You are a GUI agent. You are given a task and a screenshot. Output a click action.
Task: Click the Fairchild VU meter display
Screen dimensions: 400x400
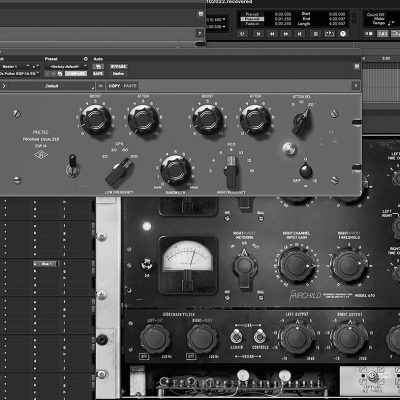pos(188,265)
